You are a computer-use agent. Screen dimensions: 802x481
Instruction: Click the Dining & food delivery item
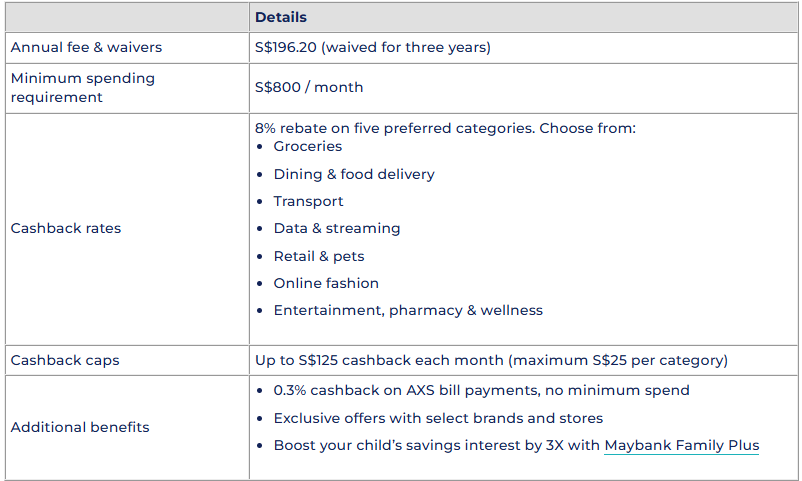(x=354, y=174)
